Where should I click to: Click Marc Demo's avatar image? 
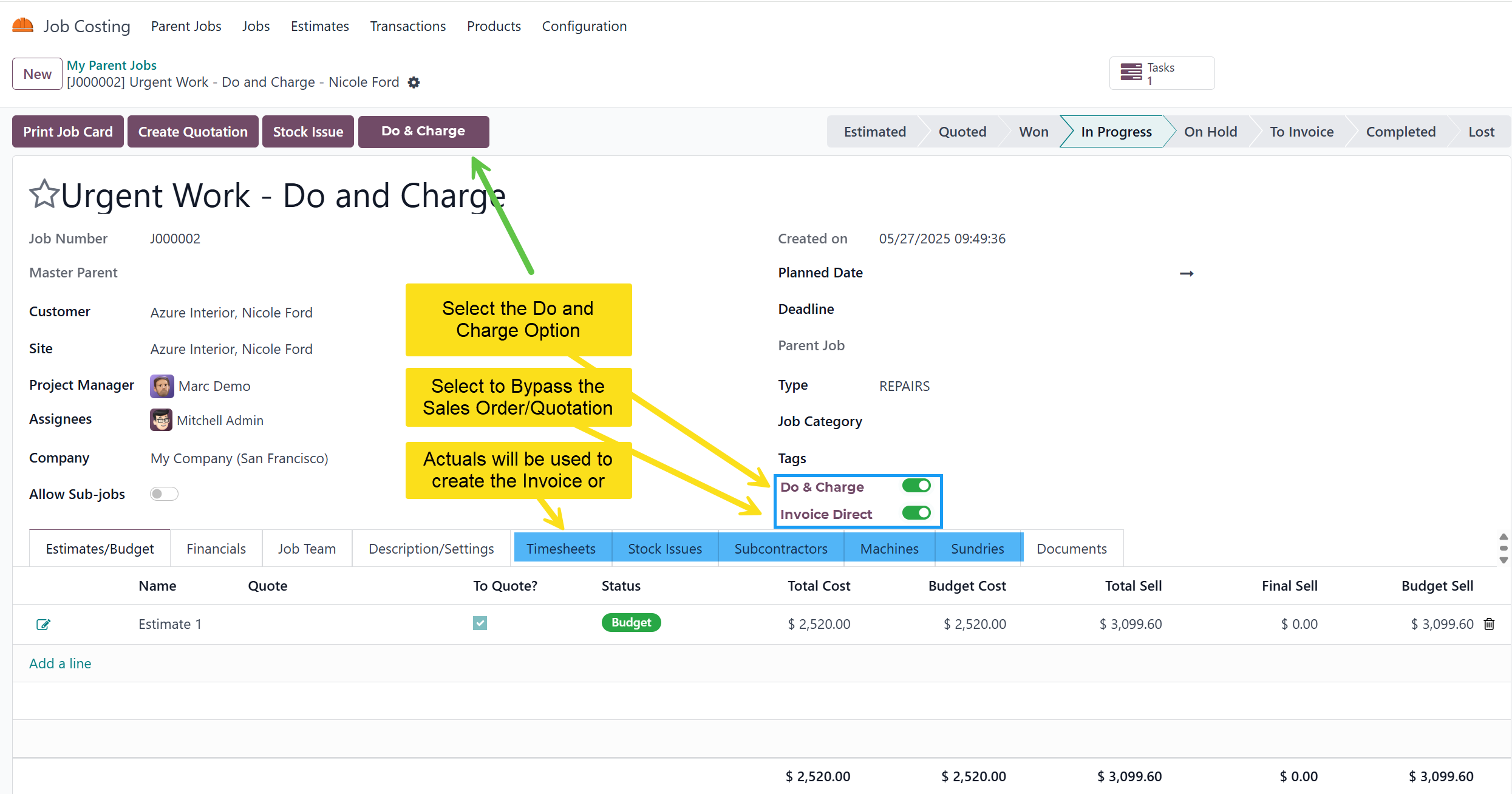[162, 386]
